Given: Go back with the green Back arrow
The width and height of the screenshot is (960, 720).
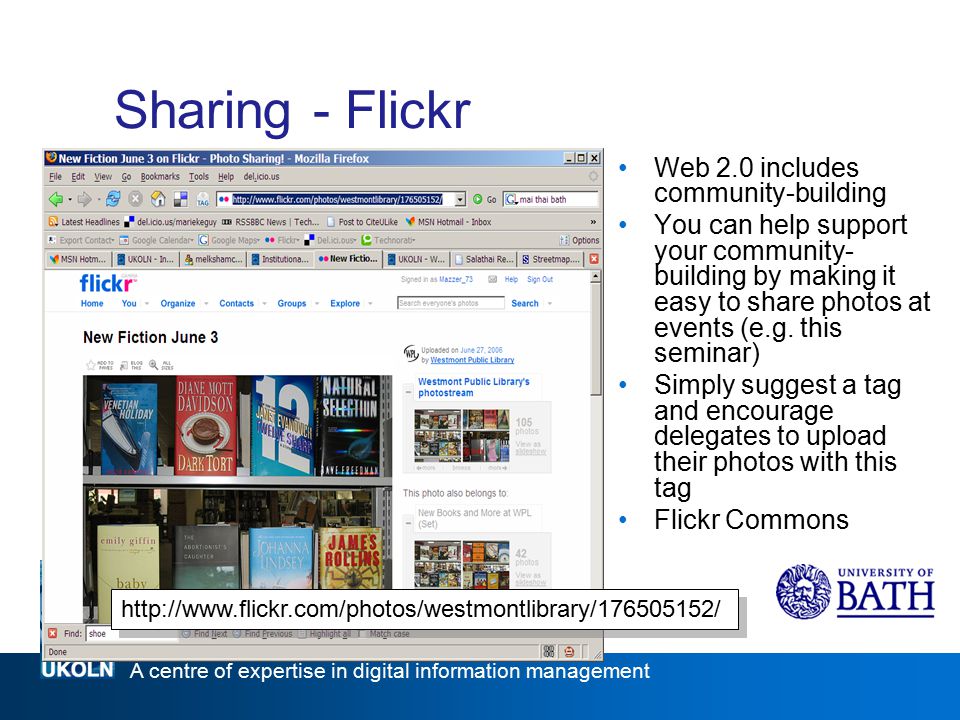Looking at the screenshot, I should pos(56,199).
